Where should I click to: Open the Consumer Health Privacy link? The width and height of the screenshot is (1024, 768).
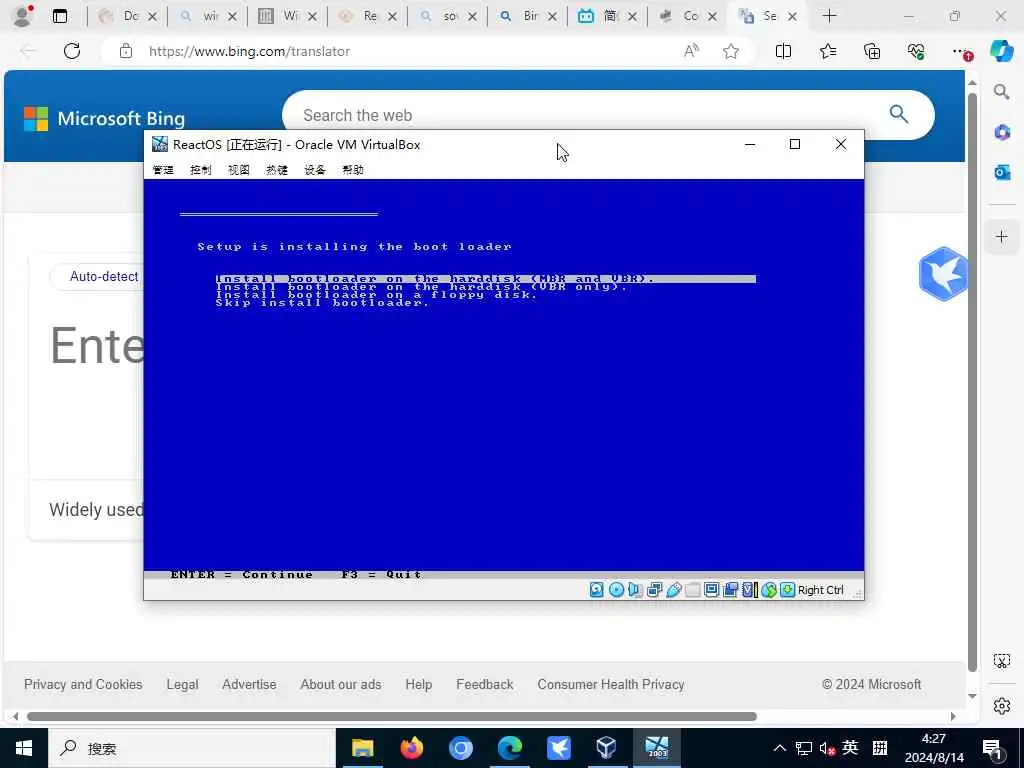pyautogui.click(x=611, y=684)
